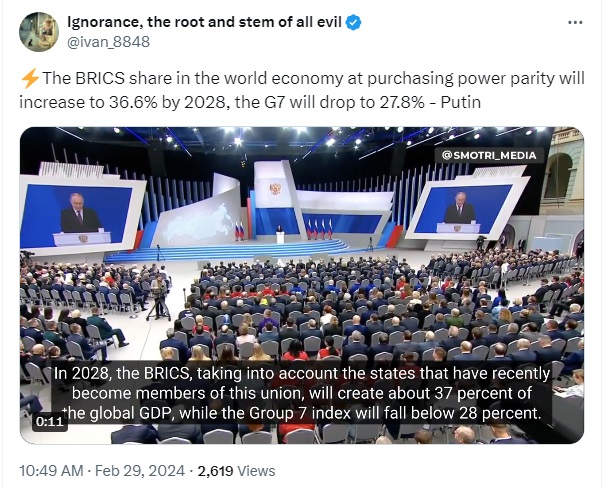Click the left big screen in video

79,214
